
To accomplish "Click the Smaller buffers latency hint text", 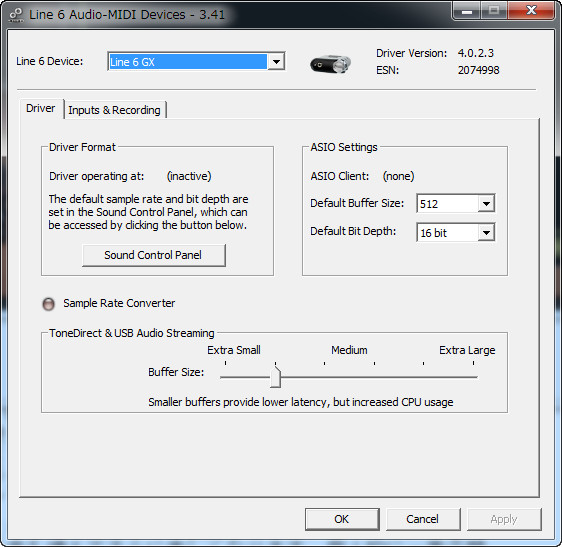I will pos(301,402).
